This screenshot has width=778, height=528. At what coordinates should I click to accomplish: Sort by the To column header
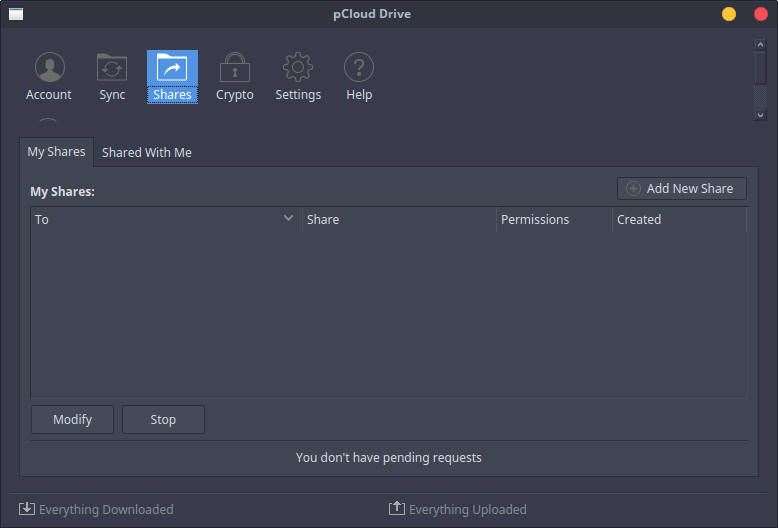[166, 219]
